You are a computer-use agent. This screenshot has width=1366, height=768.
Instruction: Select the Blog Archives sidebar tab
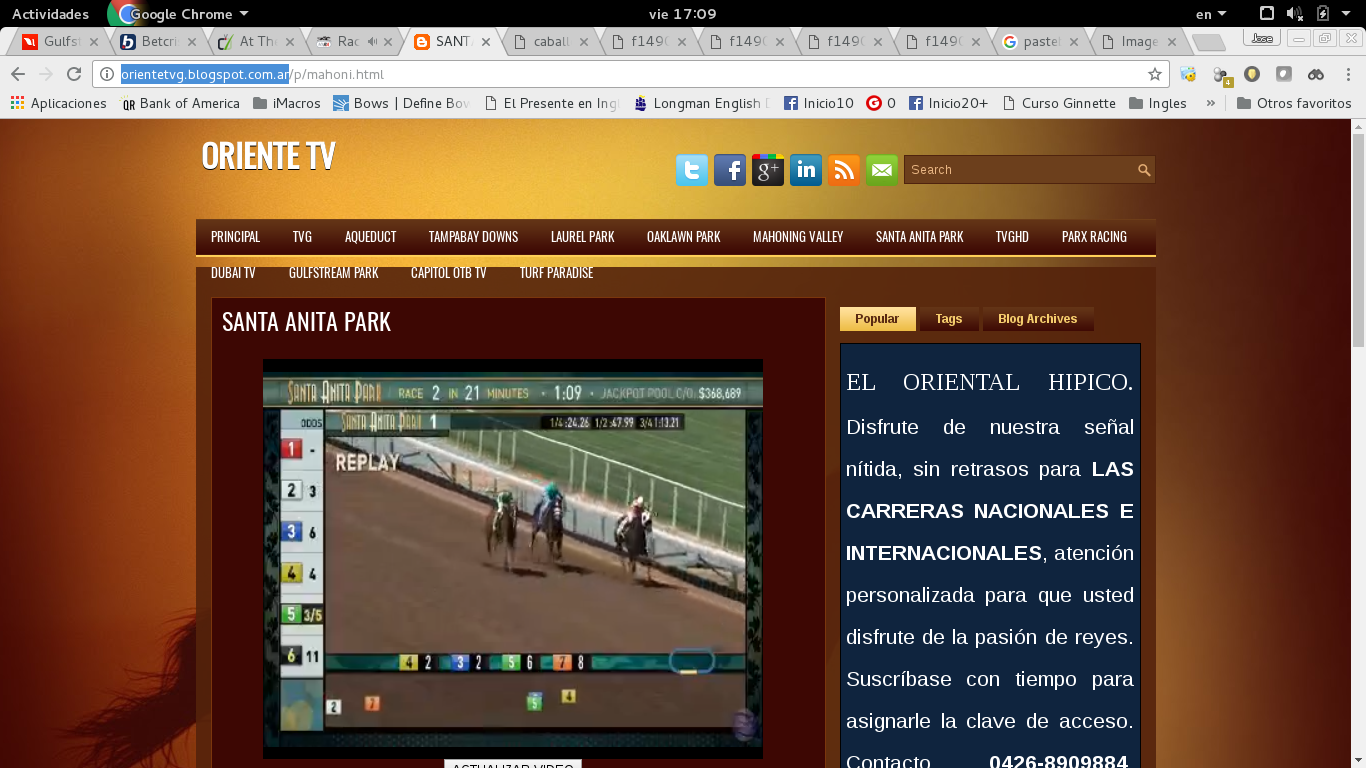click(1037, 319)
